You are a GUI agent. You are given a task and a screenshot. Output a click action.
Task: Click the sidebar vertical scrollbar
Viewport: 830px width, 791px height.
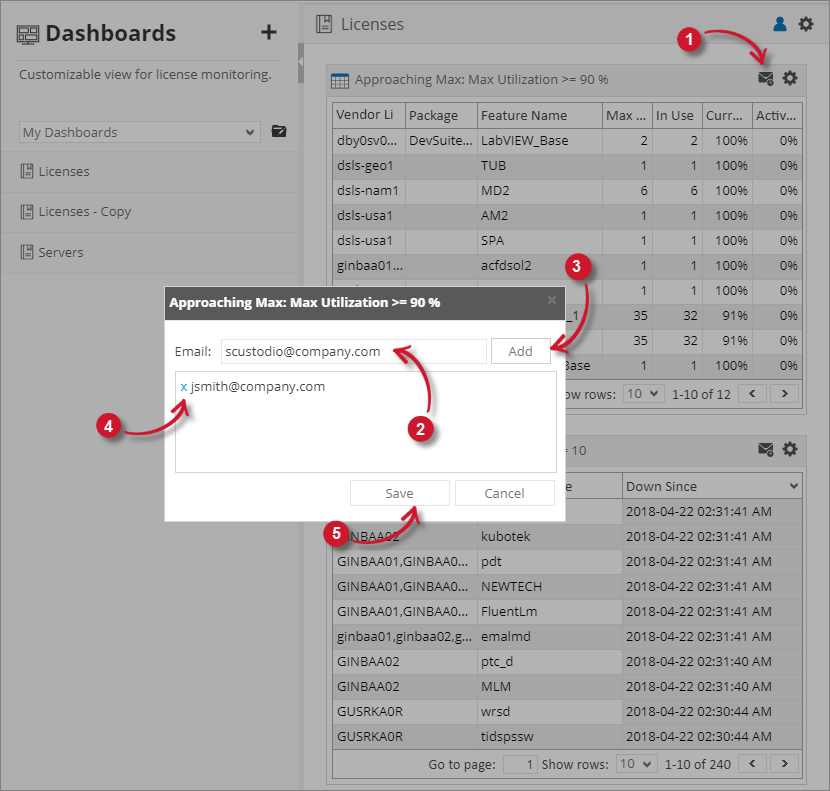point(301,64)
